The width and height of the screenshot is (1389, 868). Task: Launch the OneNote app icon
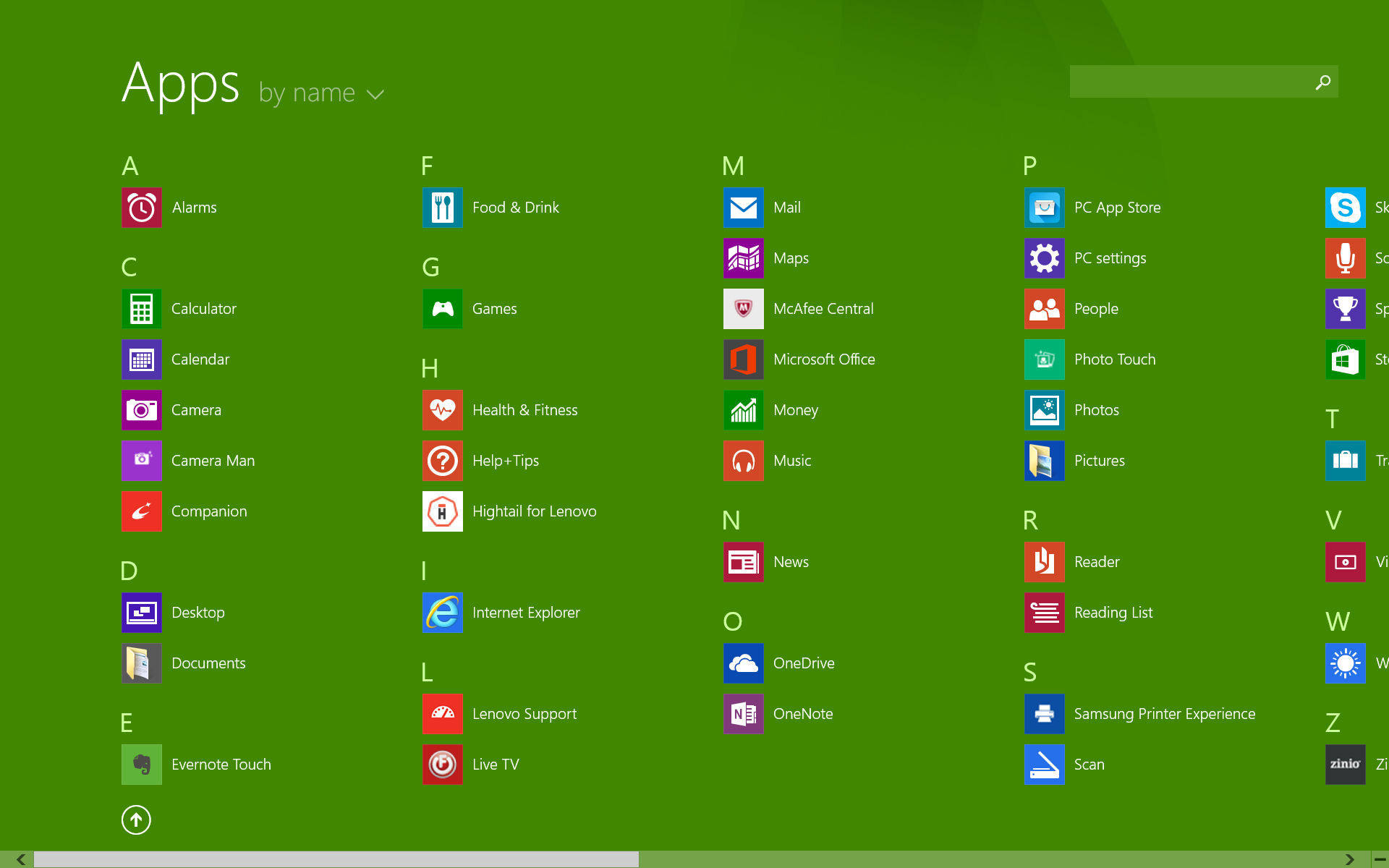pos(743,714)
